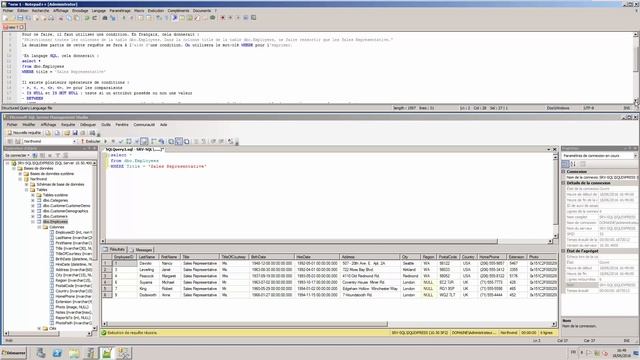Click the folder explorer icon in the taskbar
640x360 pixels.
(74, 353)
